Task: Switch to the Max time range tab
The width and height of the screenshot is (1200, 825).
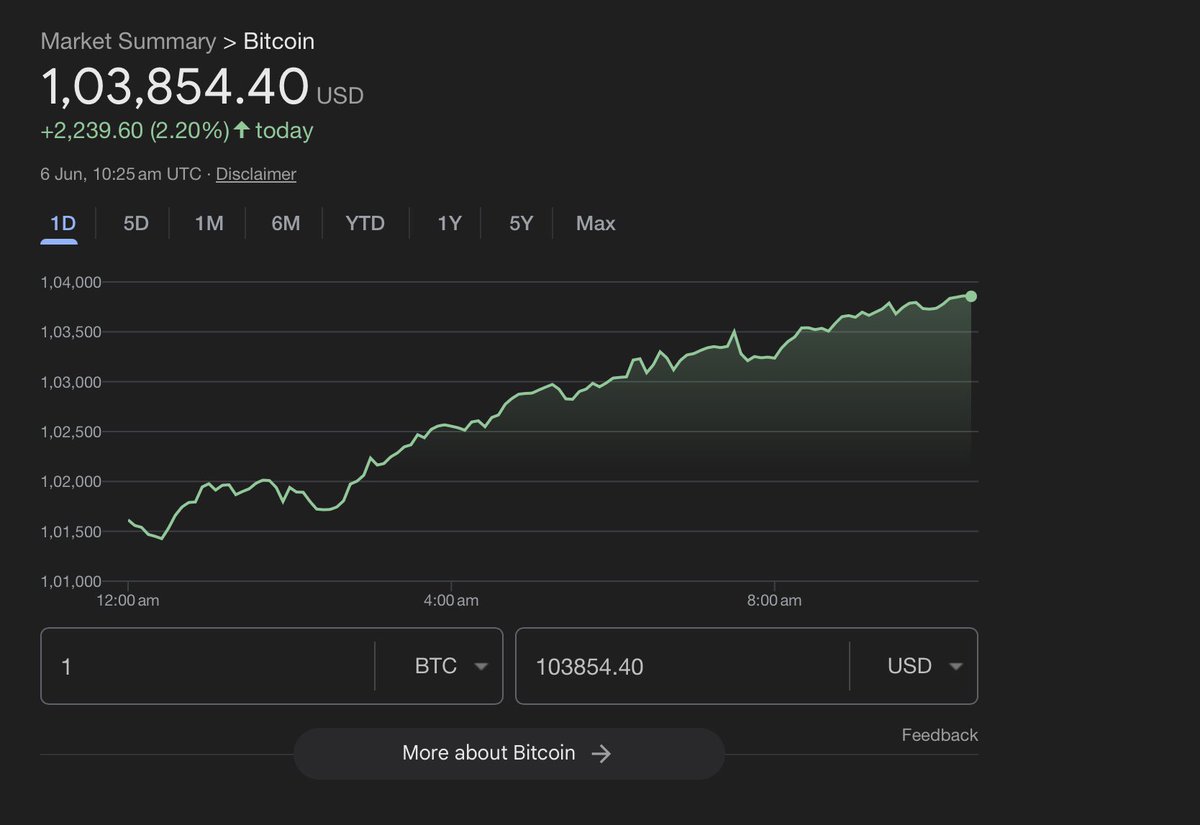Action: (595, 223)
